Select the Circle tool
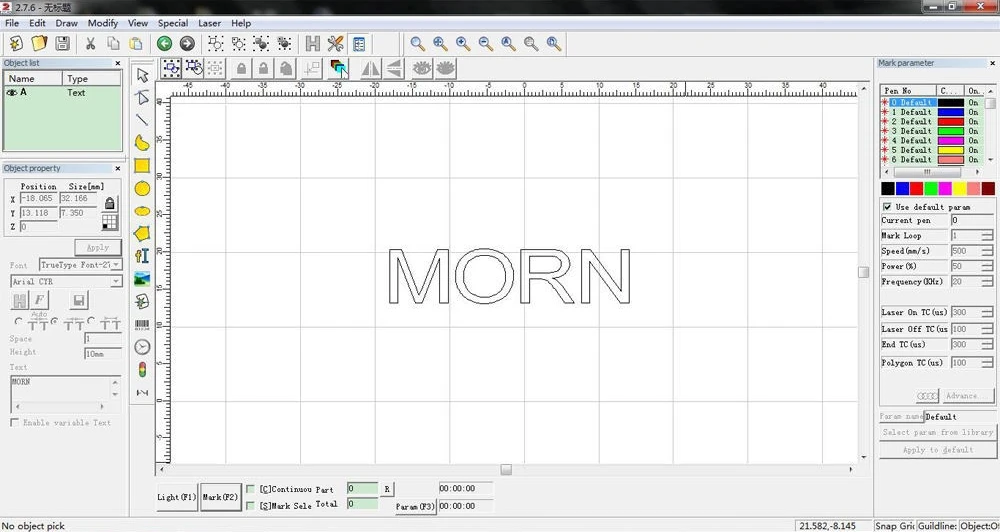This screenshot has height=532, width=1000. click(142, 188)
